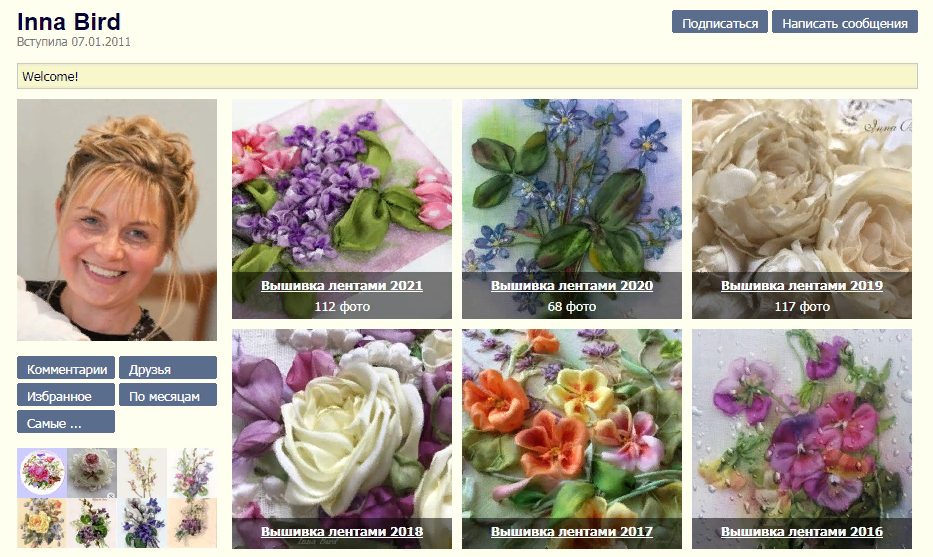Open the Вышивка лентами 2020 album link
Viewport: 933px width, 557px height.
tap(572, 286)
